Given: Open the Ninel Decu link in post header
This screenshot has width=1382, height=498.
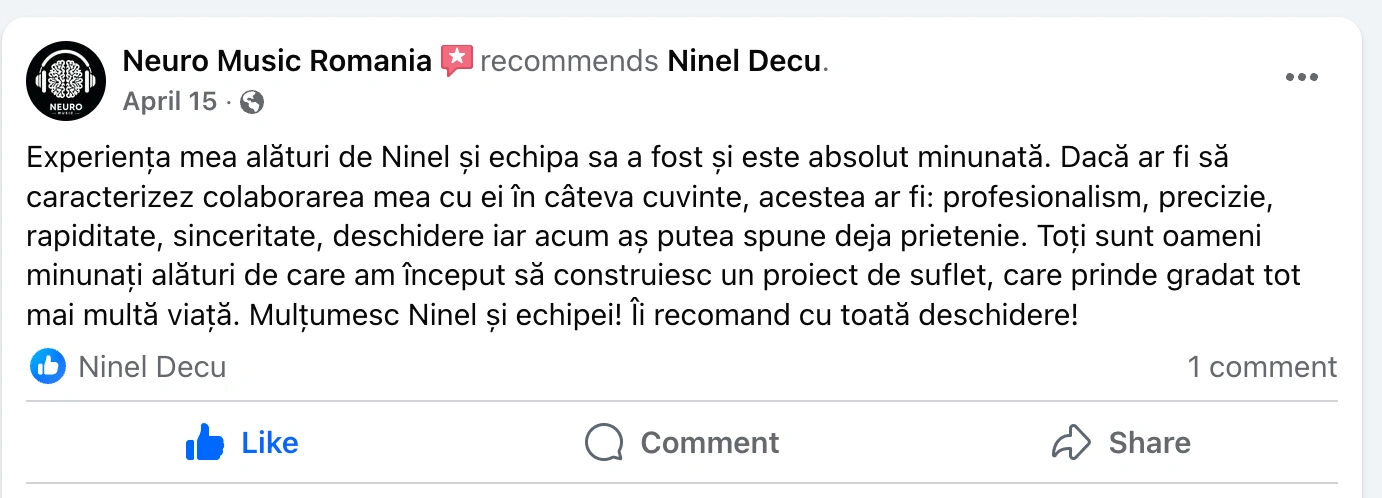Looking at the screenshot, I should [x=744, y=62].
